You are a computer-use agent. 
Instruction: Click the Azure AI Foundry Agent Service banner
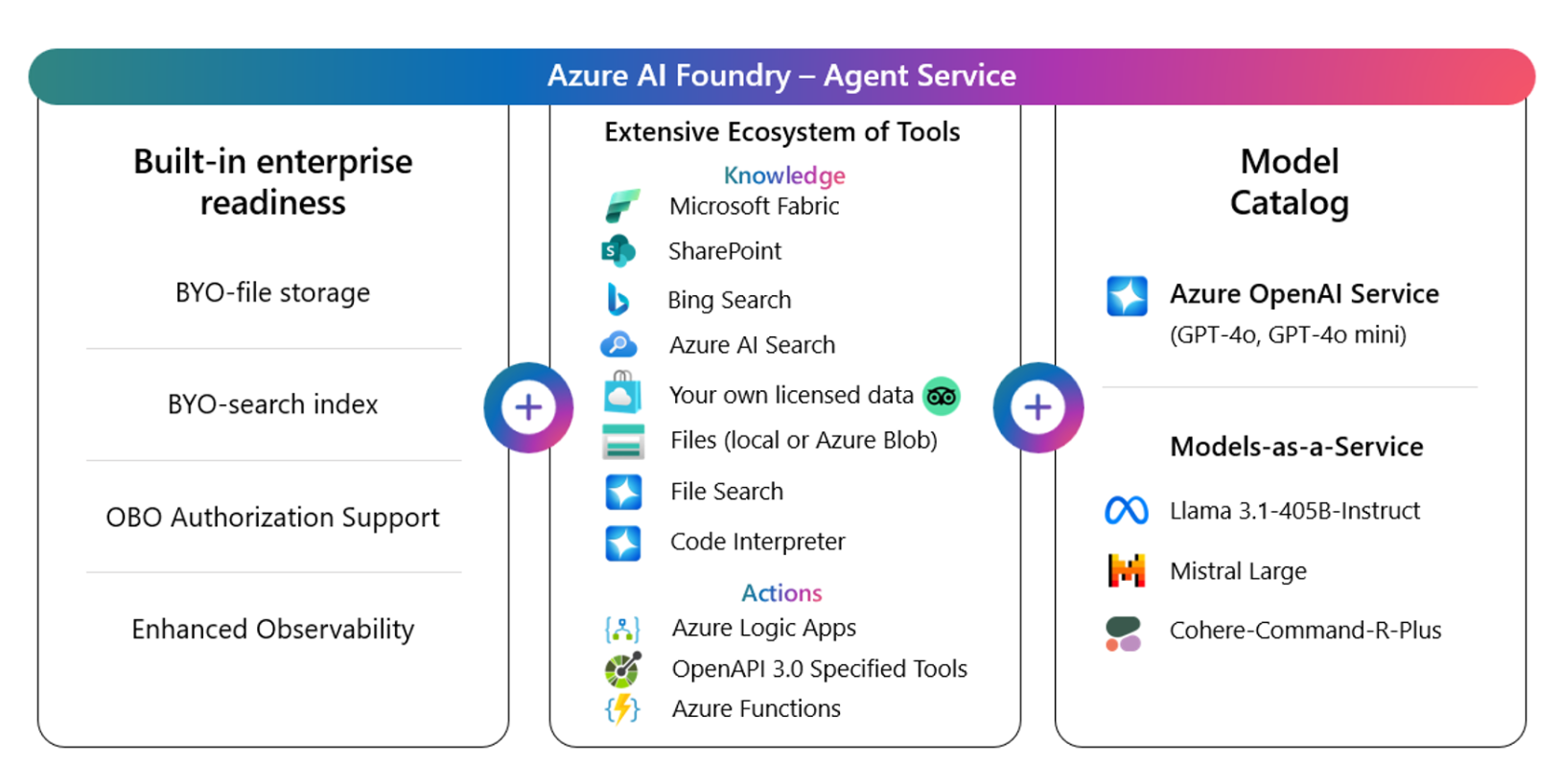click(x=781, y=76)
